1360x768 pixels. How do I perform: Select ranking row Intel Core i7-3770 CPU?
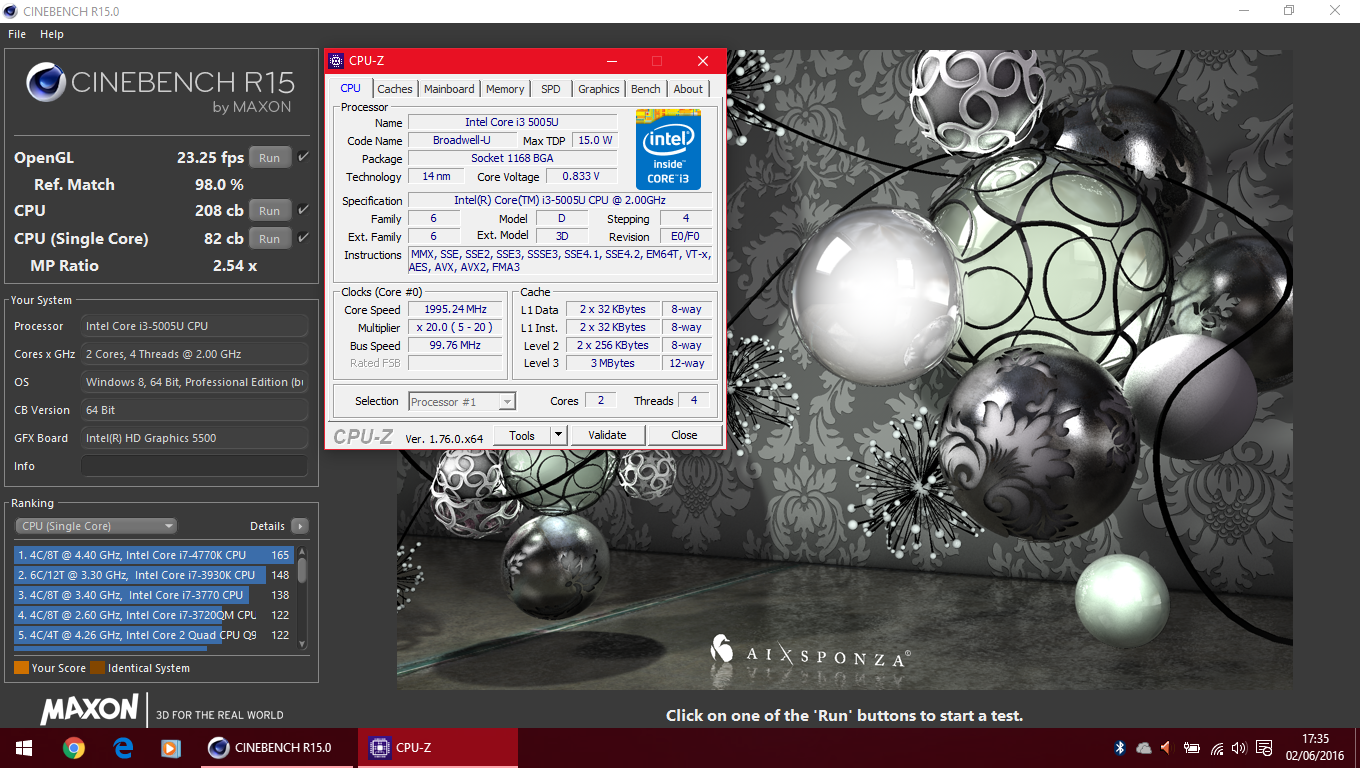[154, 595]
